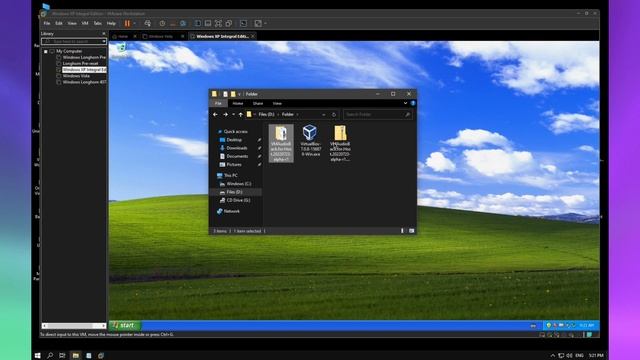Open the VMware View menu
Screen dimensions: 640x360
(72, 24)
